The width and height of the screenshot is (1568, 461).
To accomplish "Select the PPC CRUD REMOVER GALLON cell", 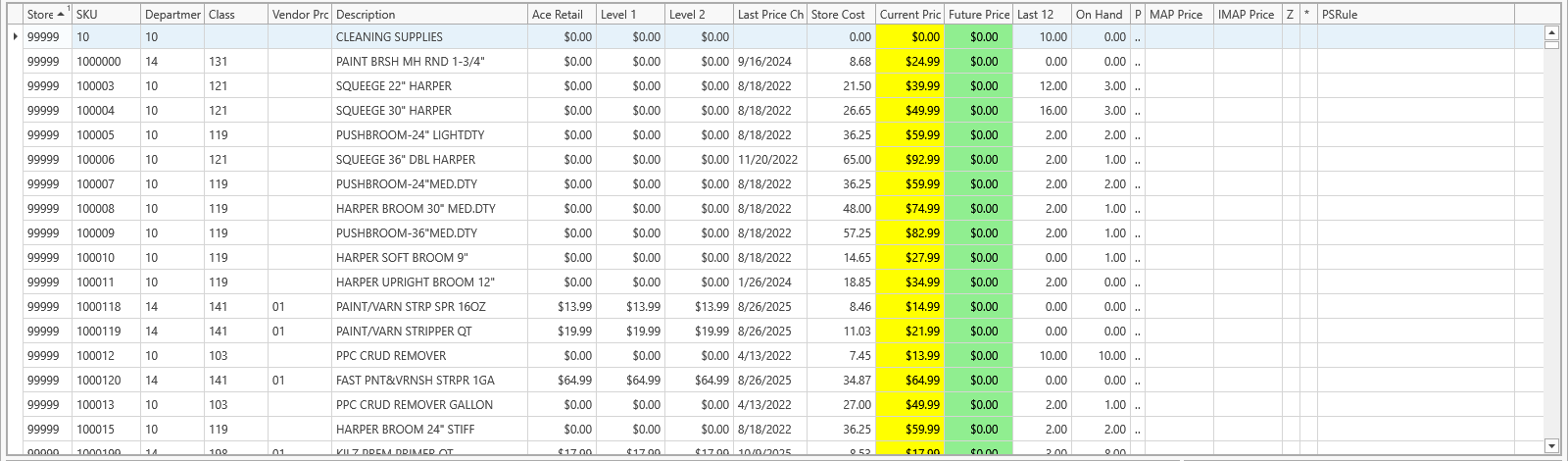I will tap(429, 405).
